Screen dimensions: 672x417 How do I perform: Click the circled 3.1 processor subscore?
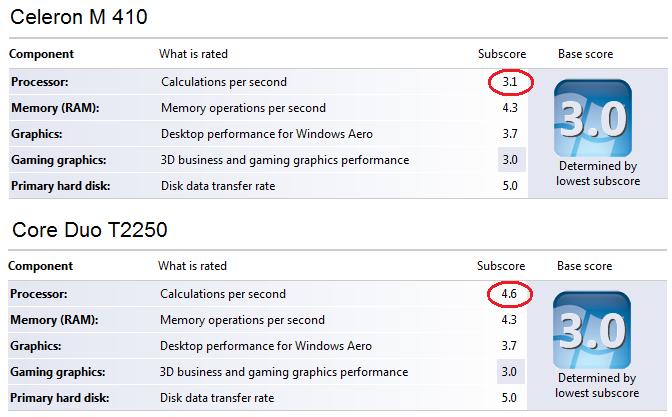click(x=510, y=82)
